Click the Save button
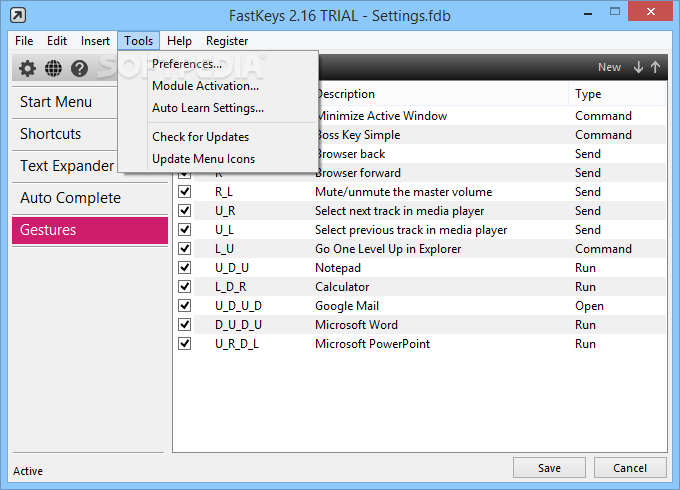 pyautogui.click(x=549, y=468)
